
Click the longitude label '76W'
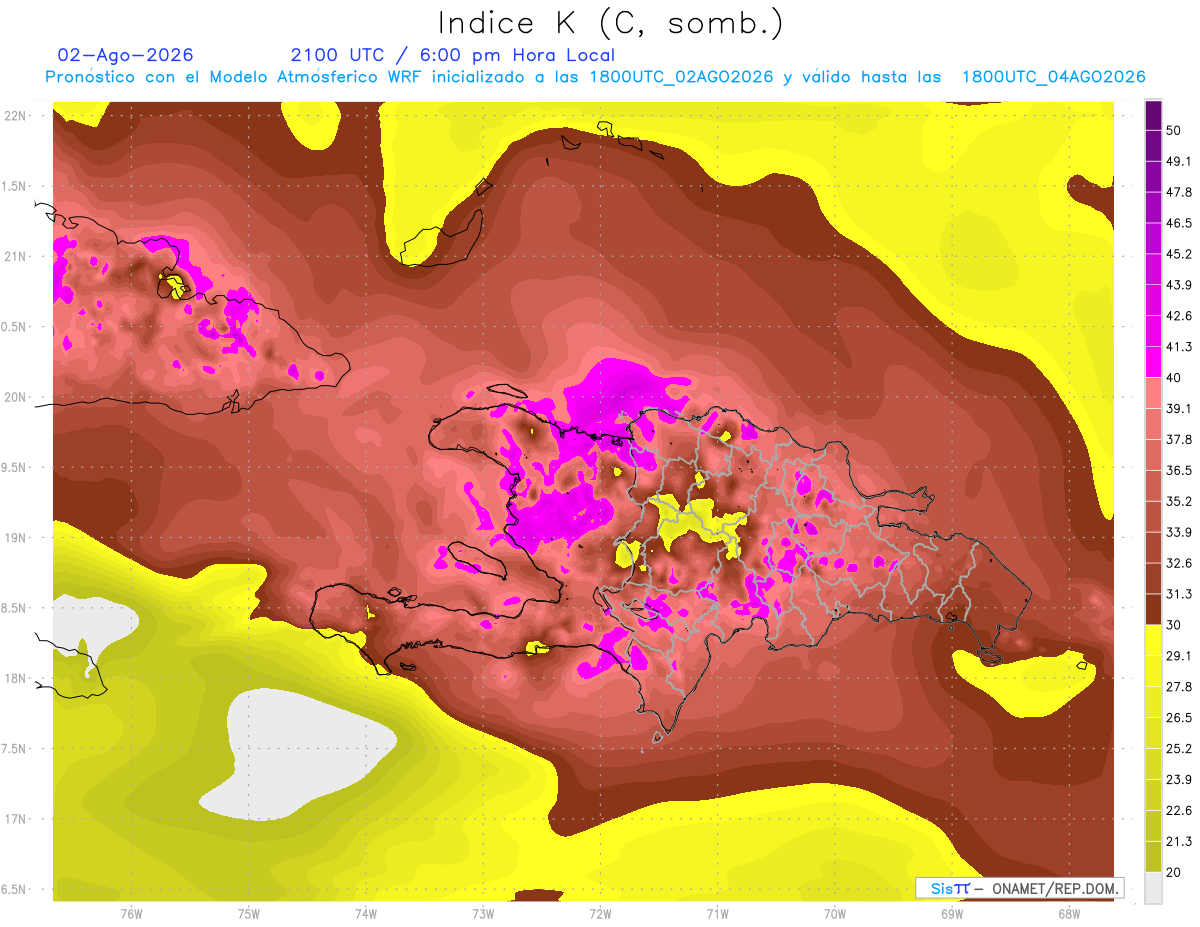[x=131, y=914]
